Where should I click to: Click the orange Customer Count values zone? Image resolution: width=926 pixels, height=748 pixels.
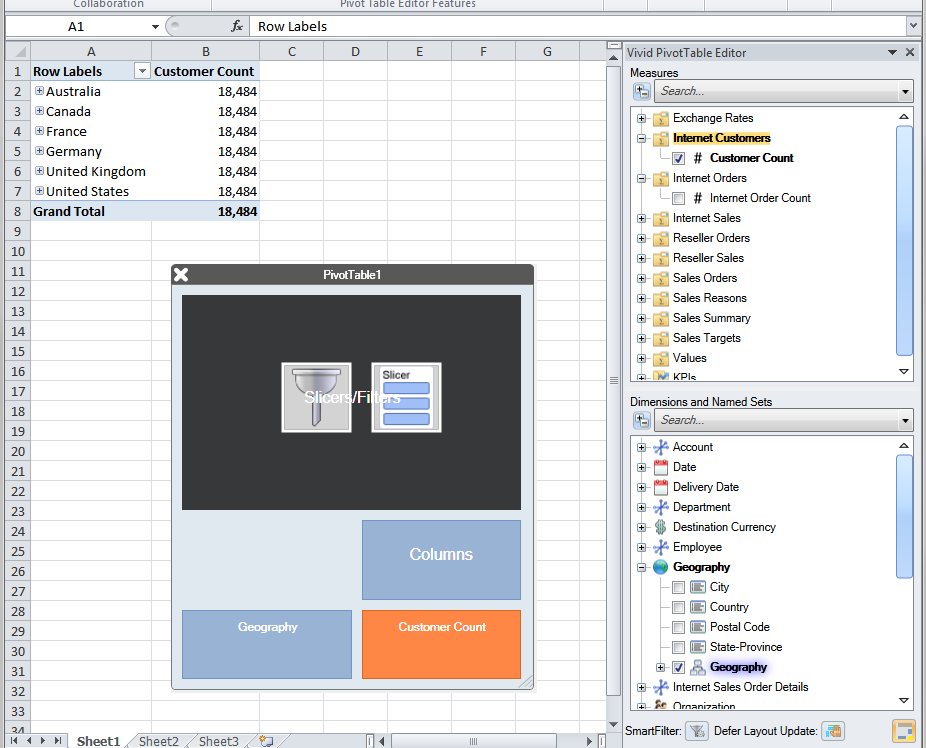[x=441, y=644]
